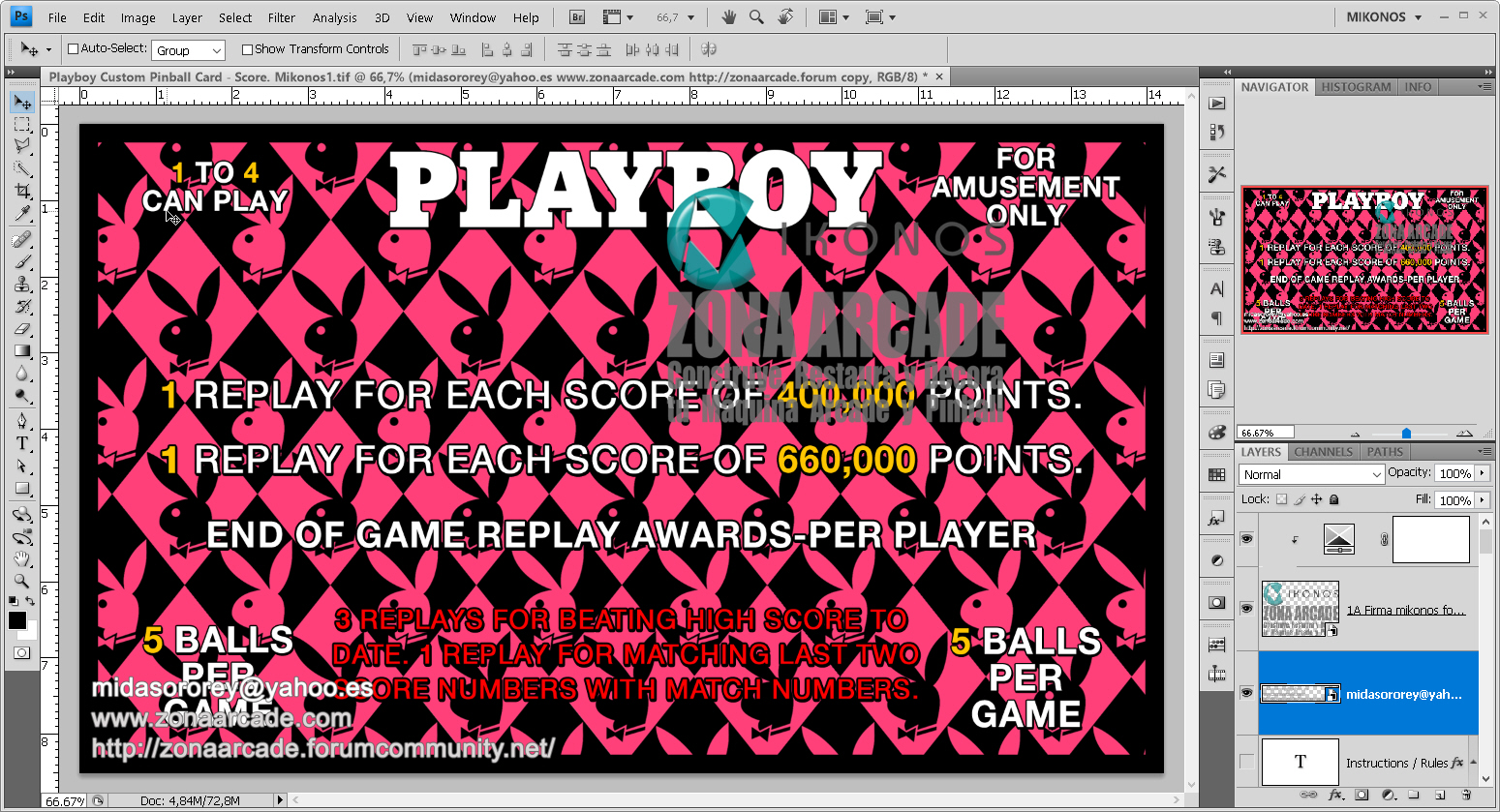Select the Pen tool
Image resolution: width=1500 pixels, height=812 pixels.
pos(22,421)
